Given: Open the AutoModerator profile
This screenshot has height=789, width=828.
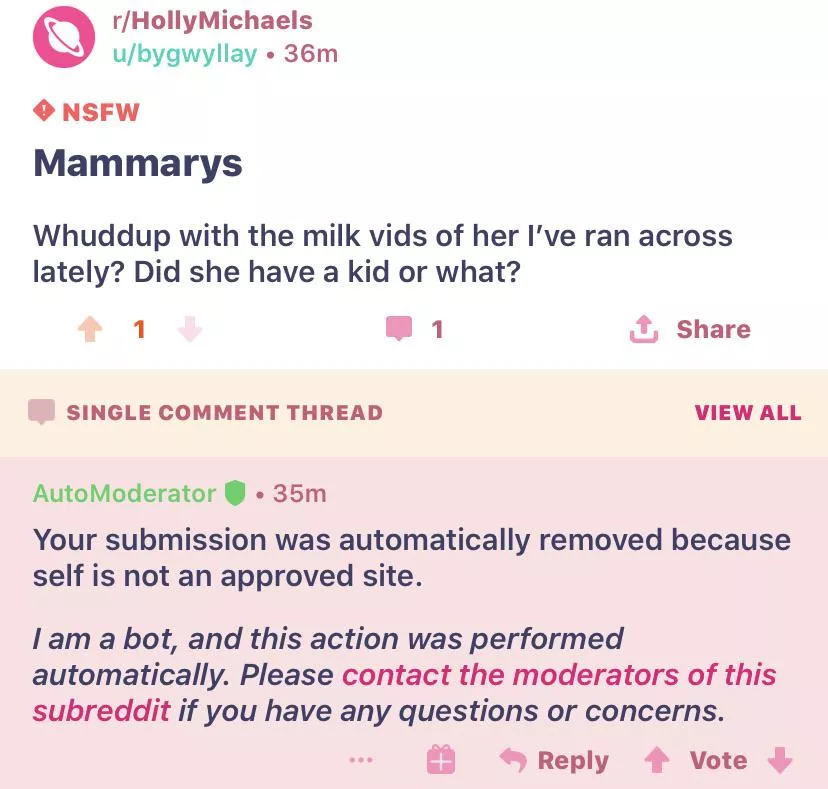Looking at the screenshot, I should (124, 493).
